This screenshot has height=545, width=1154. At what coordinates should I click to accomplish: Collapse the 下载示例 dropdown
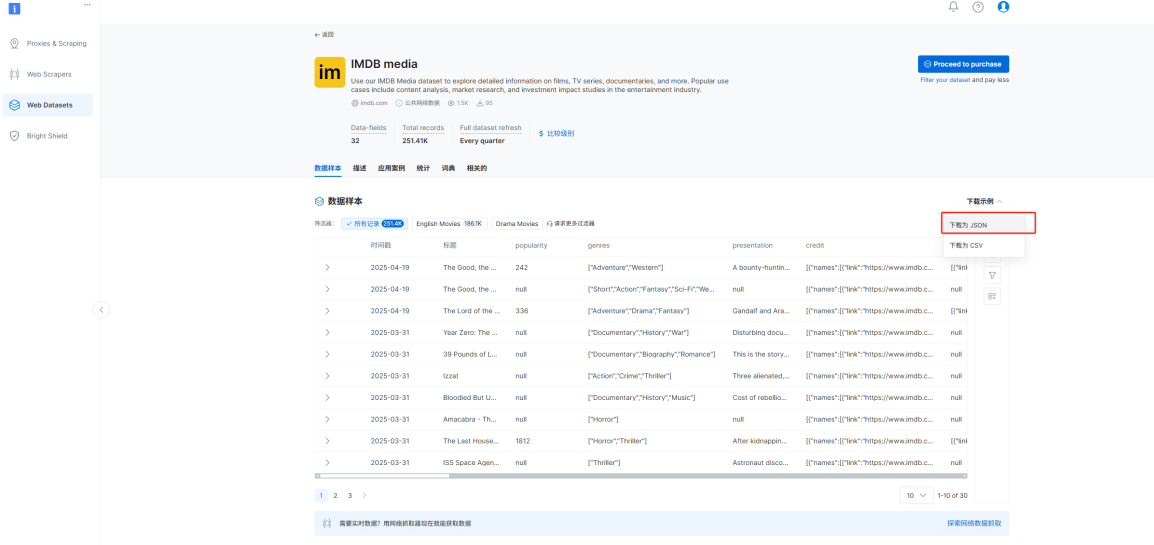click(x=984, y=201)
